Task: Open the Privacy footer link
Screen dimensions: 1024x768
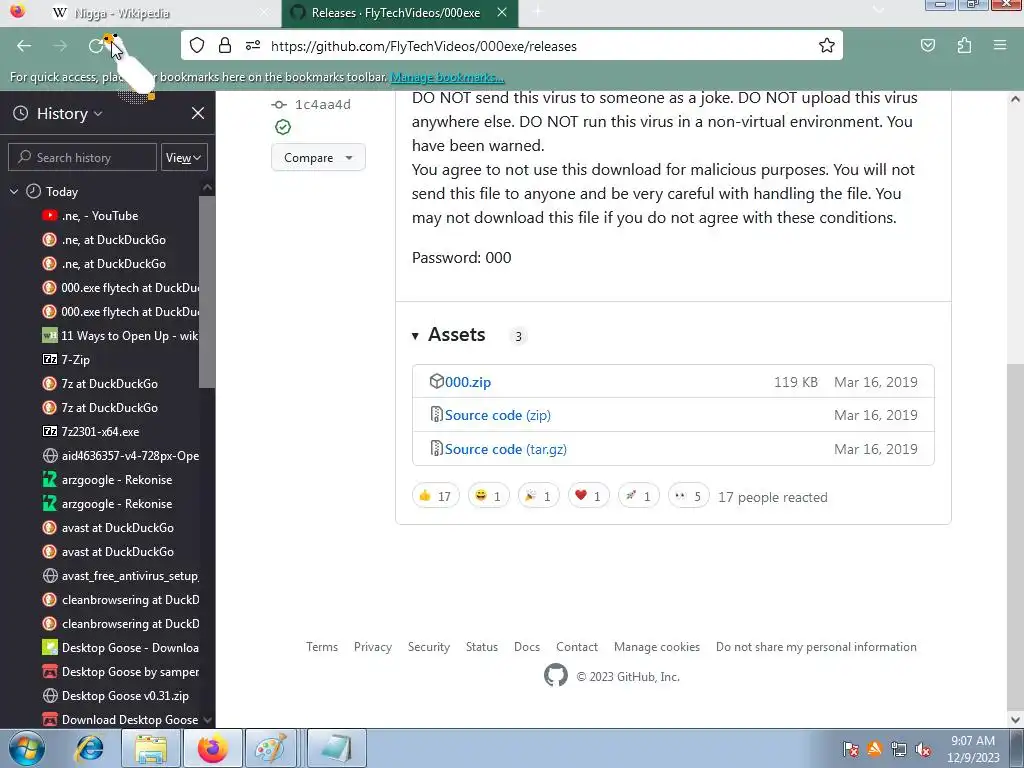Action: point(373,647)
